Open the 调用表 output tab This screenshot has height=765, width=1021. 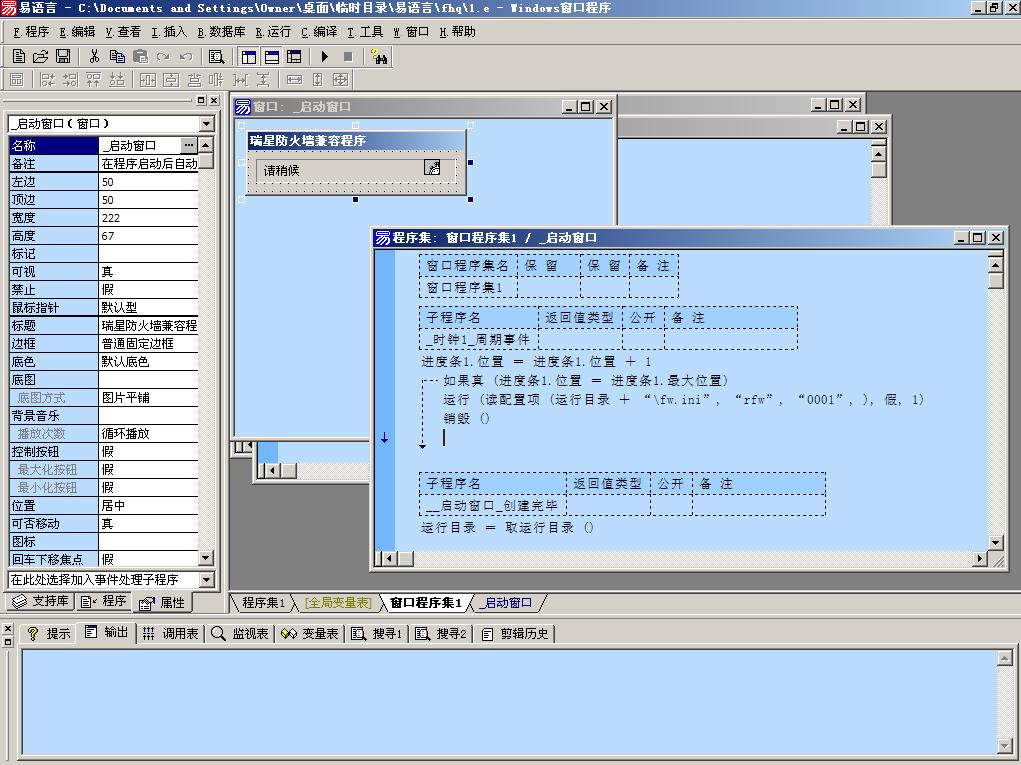[171, 633]
